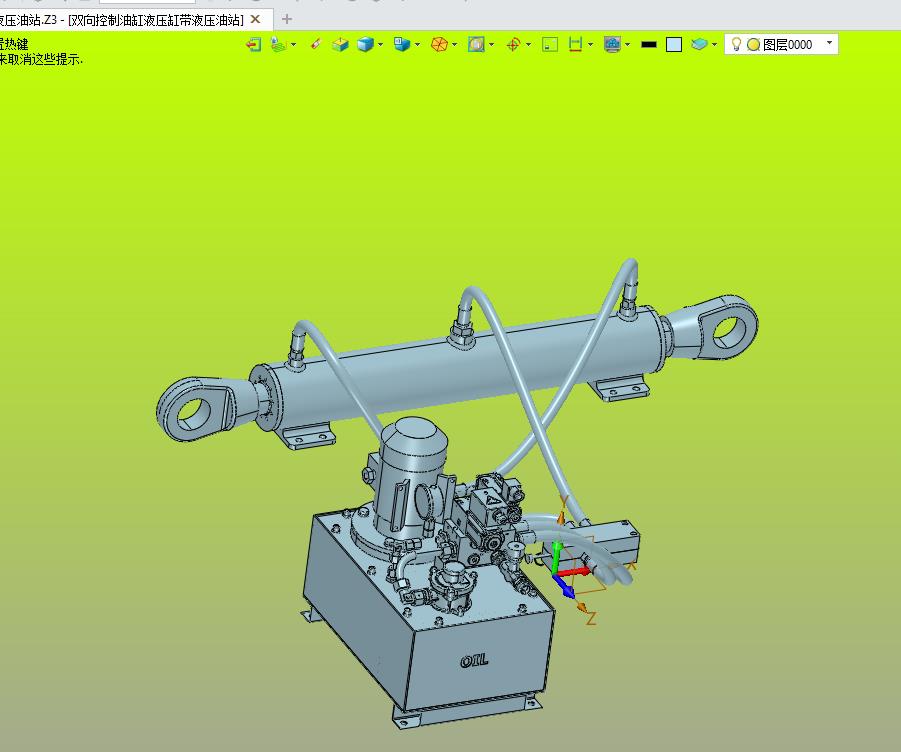The image size is (901, 752).
Task: Click the orange wireframe polyhedron icon
Action: [439, 44]
